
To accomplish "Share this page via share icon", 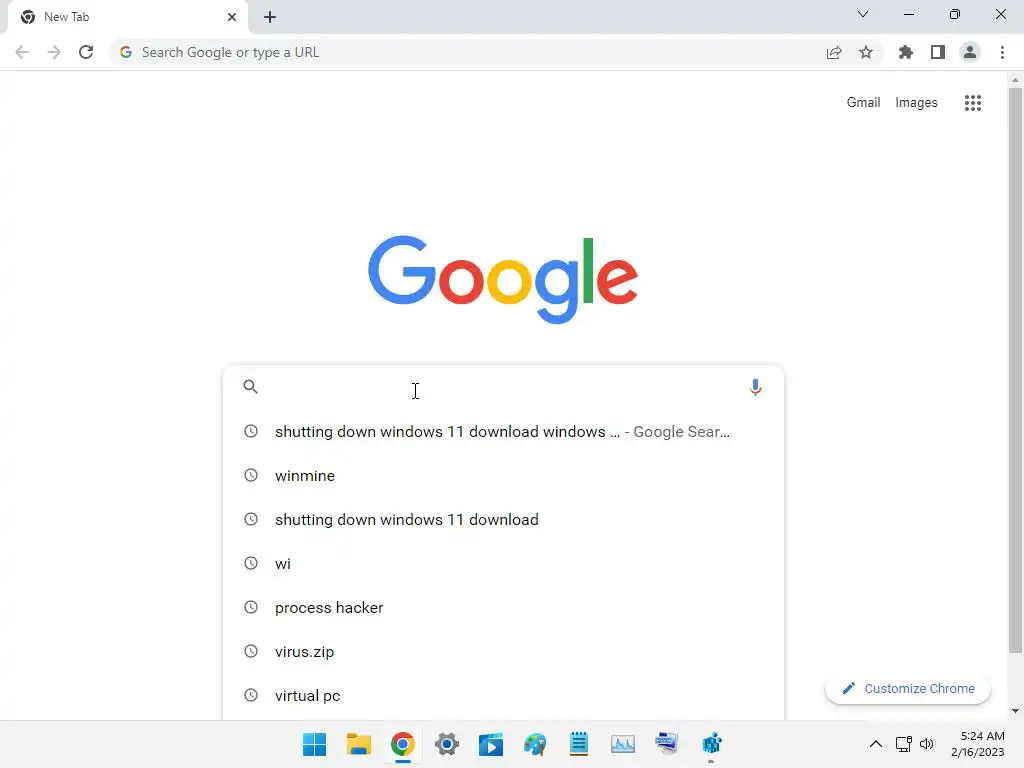I will tap(834, 52).
